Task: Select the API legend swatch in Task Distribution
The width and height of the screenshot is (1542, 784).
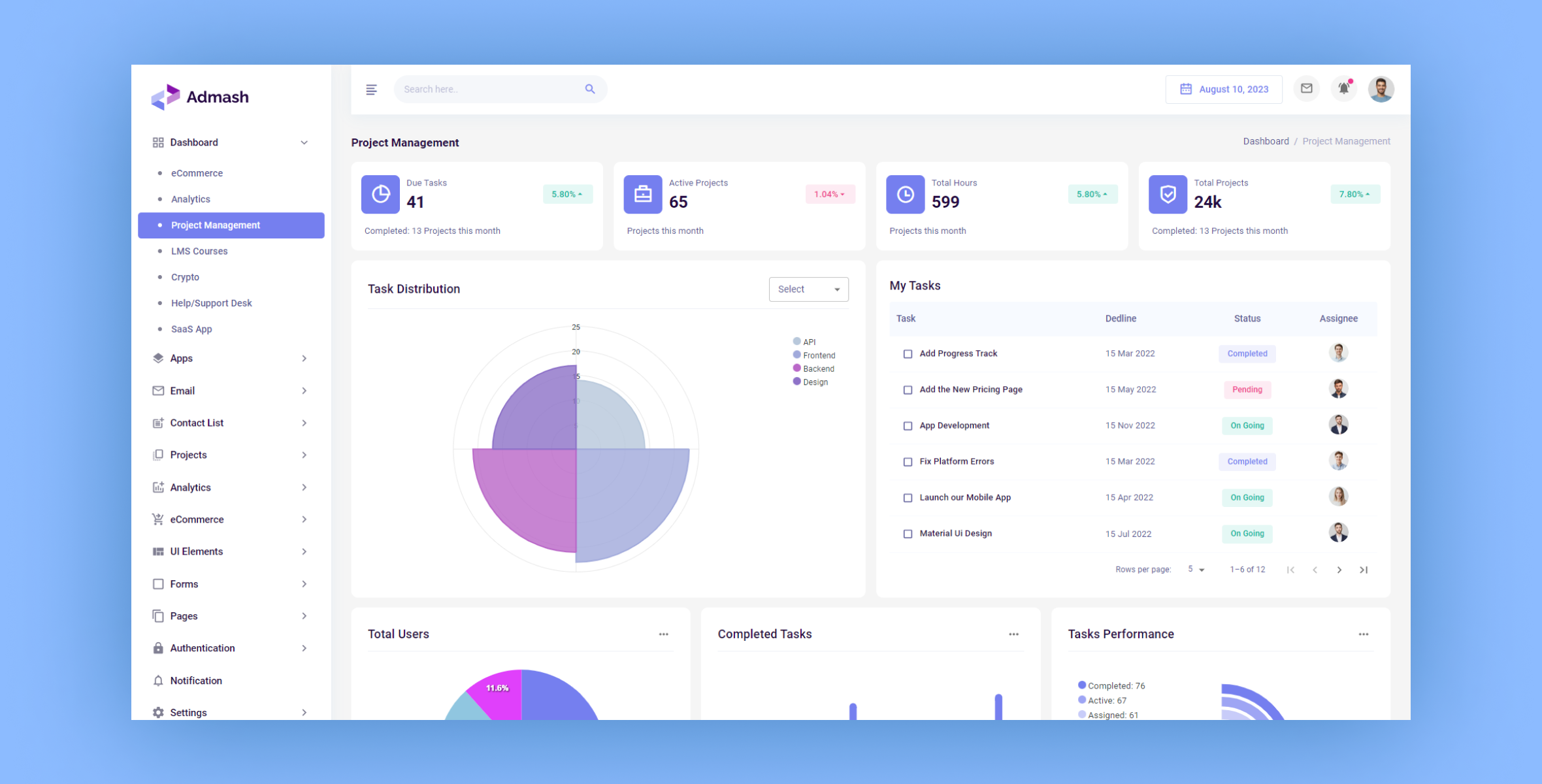Action: click(796, 341)
